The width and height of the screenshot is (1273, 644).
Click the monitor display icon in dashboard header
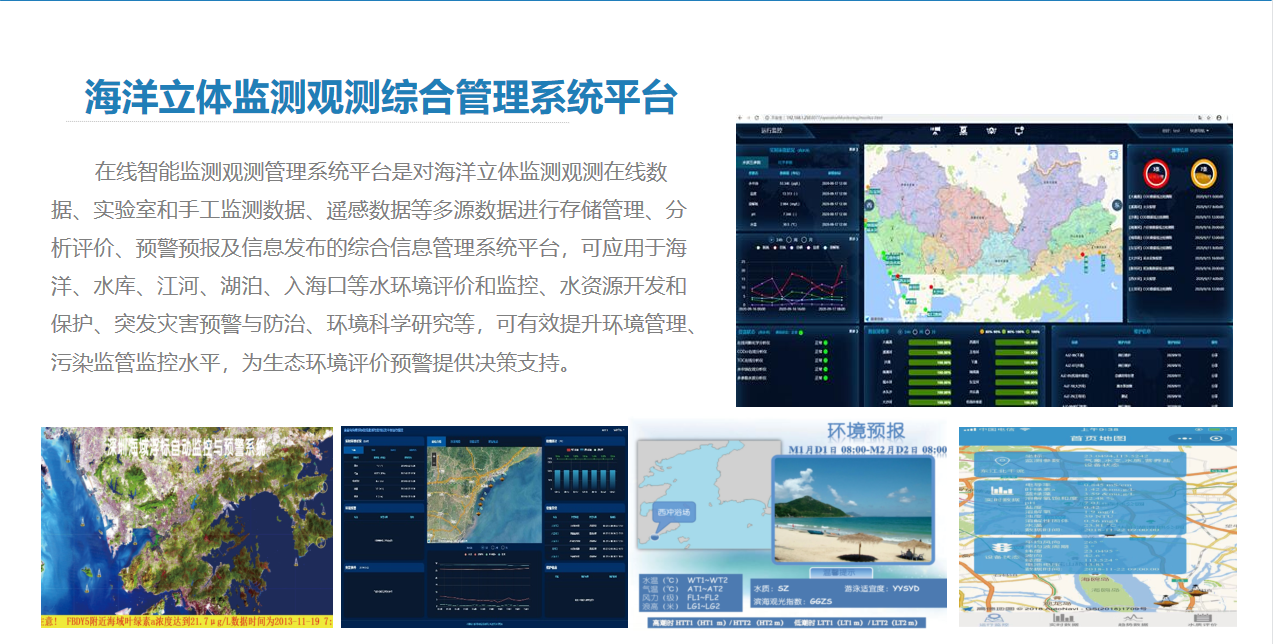1019,130
